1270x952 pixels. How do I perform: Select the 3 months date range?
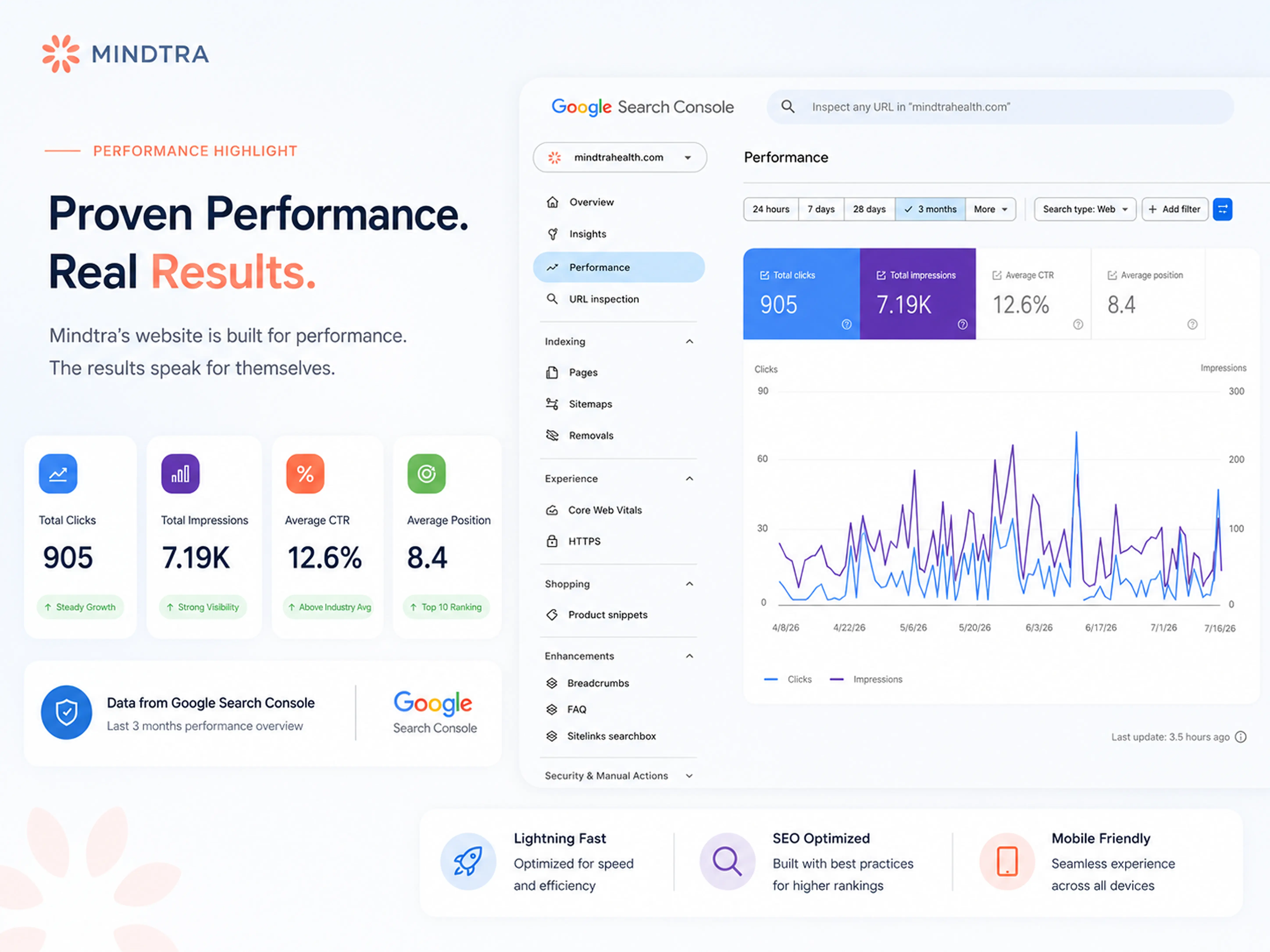tap(930, 210)
